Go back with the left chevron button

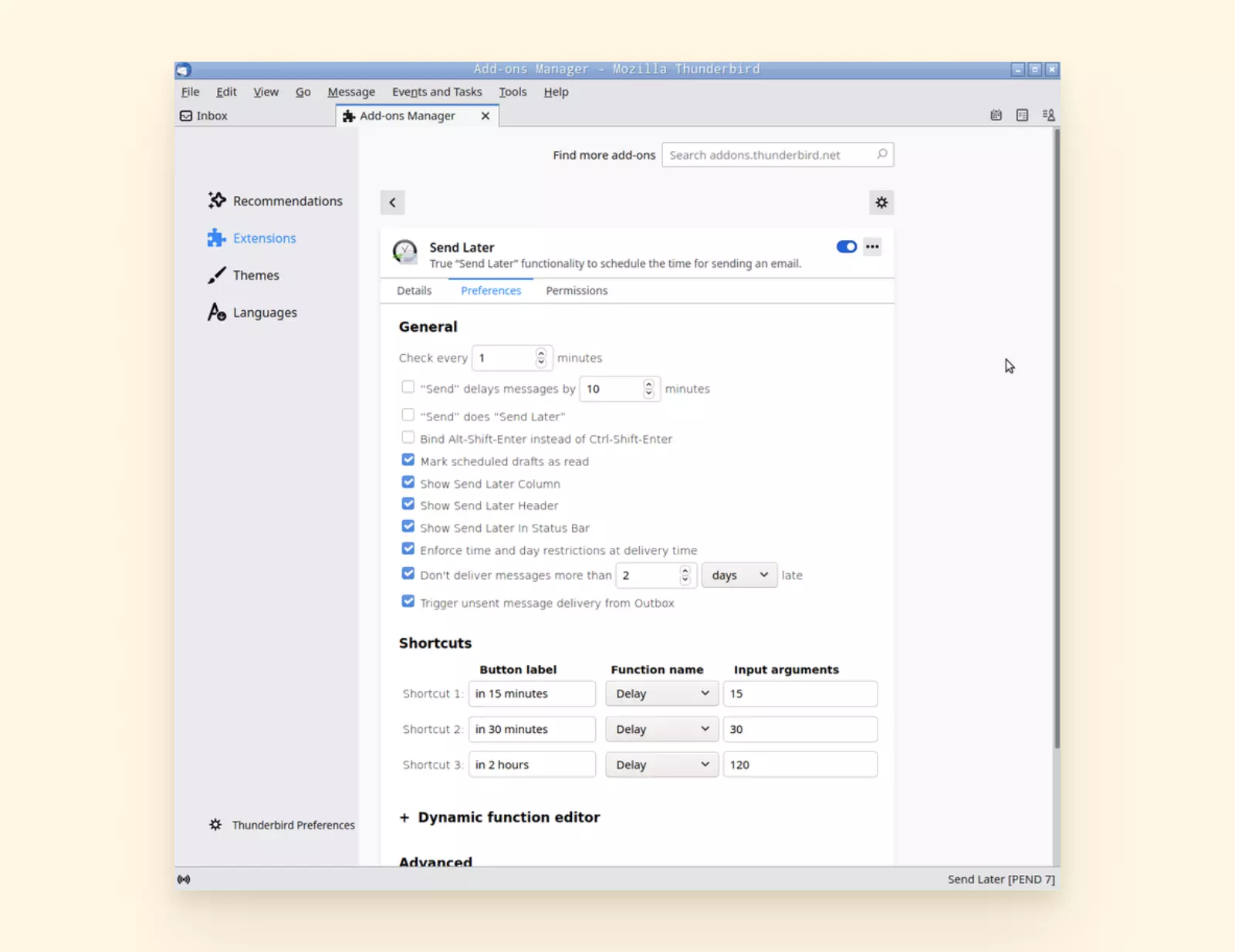click(392, 202)
